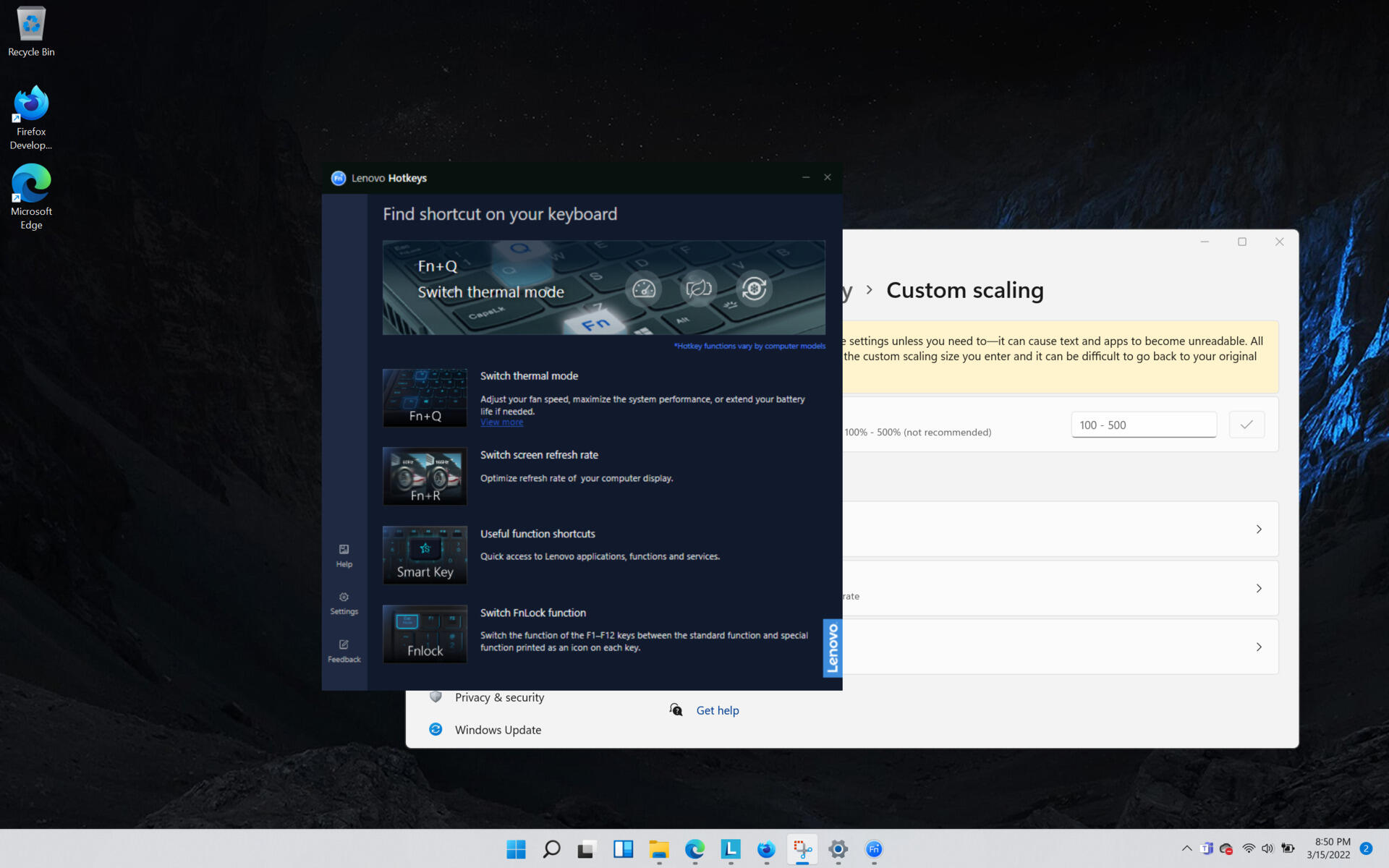Click the battery saving leaf icon in banner
1389x868 pixels.
(x=699, y=289)
